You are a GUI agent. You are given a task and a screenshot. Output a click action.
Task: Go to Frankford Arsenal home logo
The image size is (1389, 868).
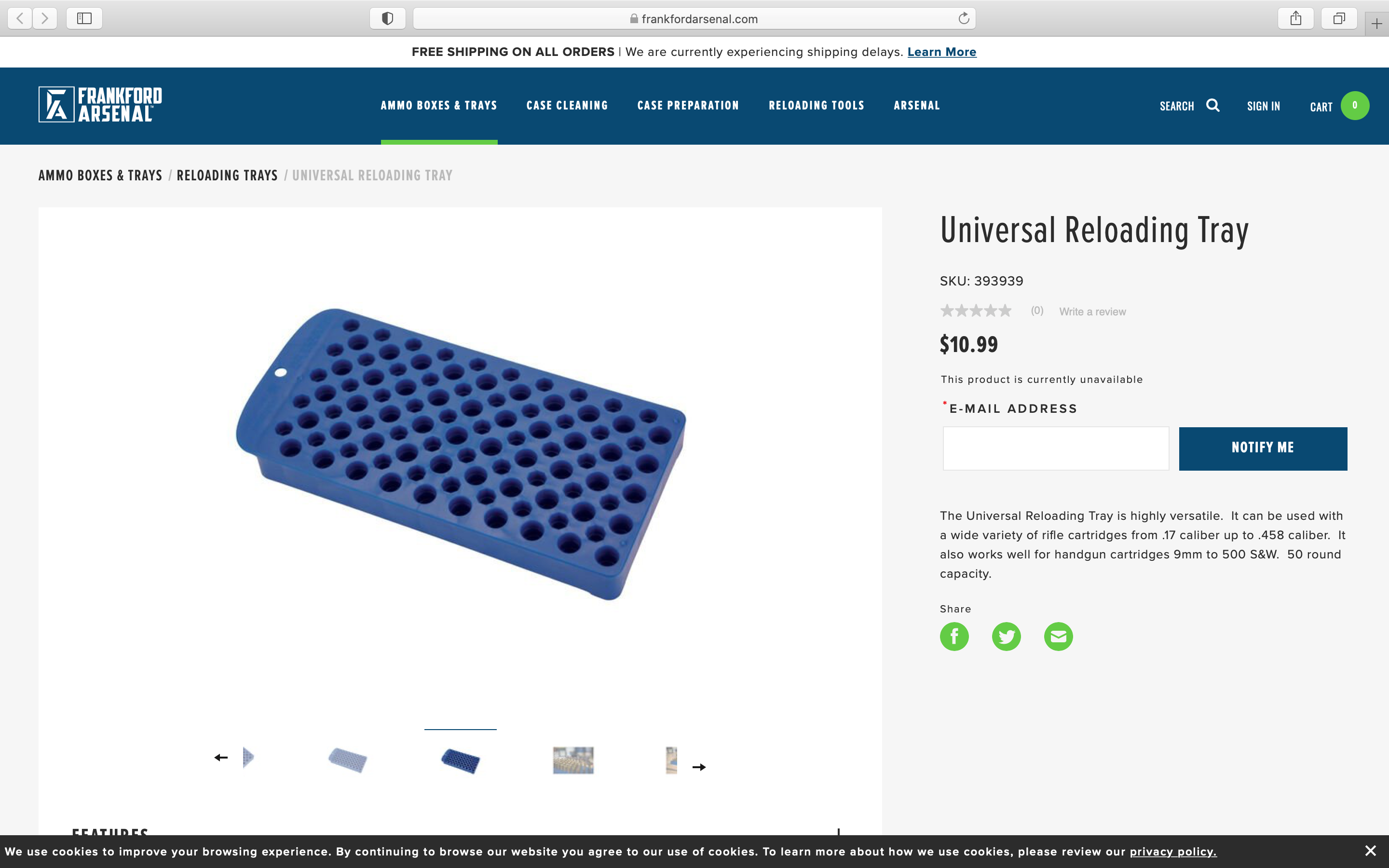[100, 105]
